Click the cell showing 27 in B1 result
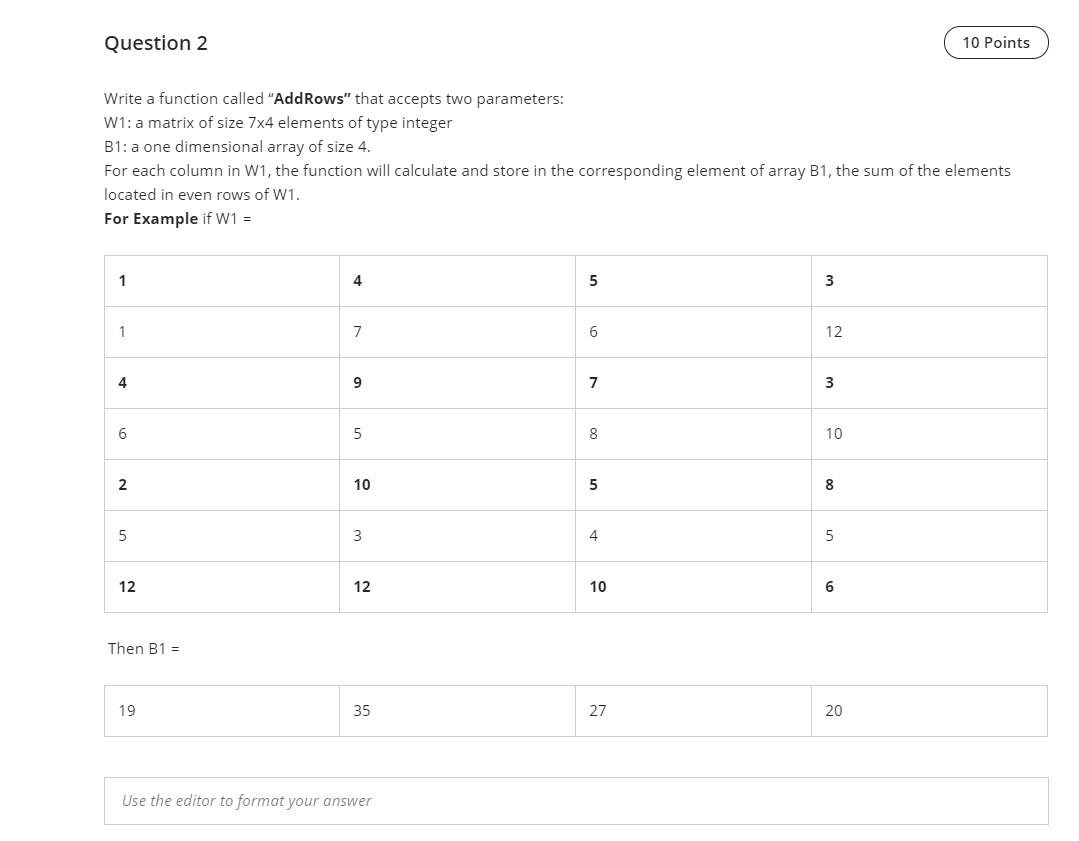 pyautogui.click(x=597, y=710)
